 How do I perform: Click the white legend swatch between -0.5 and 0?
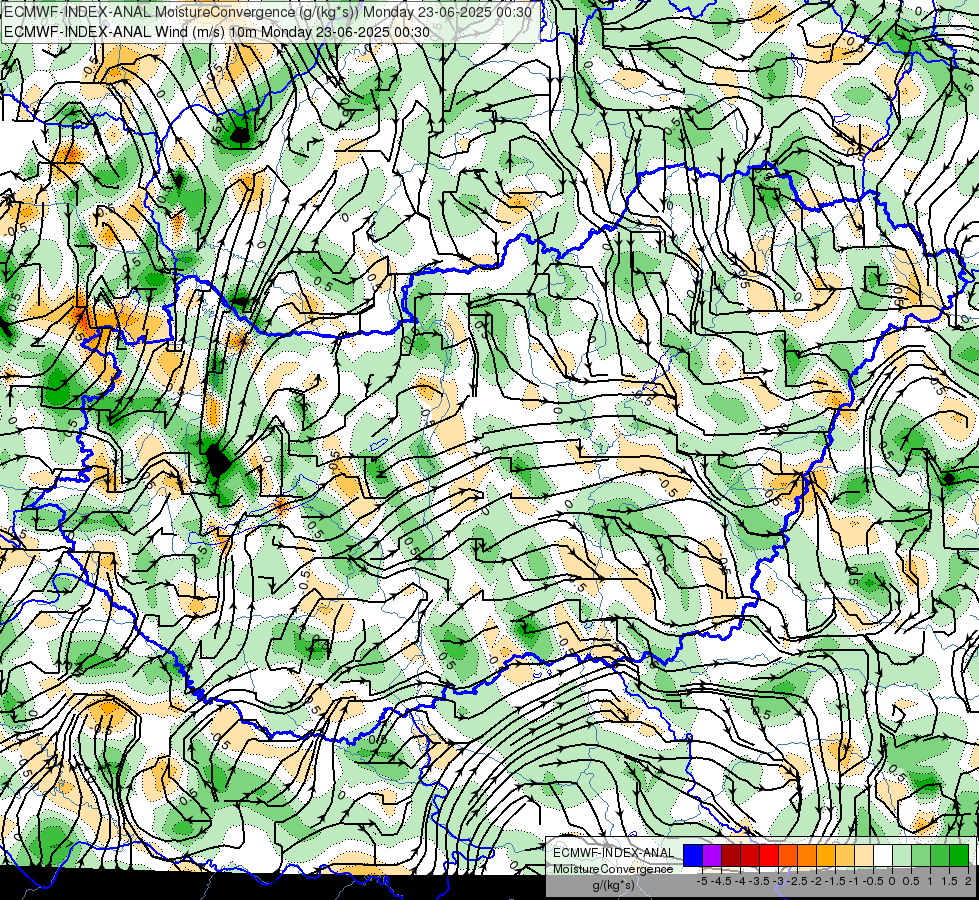click(883, 856)
